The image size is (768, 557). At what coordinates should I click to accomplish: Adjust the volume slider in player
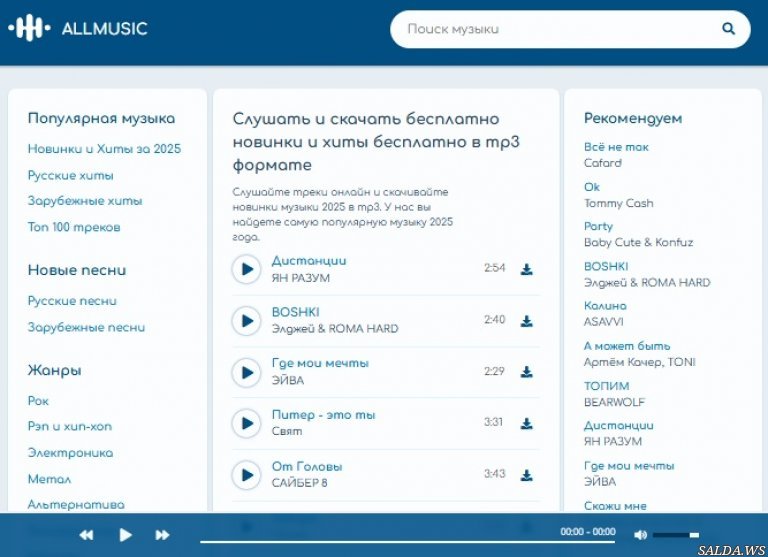click(676, 535)
